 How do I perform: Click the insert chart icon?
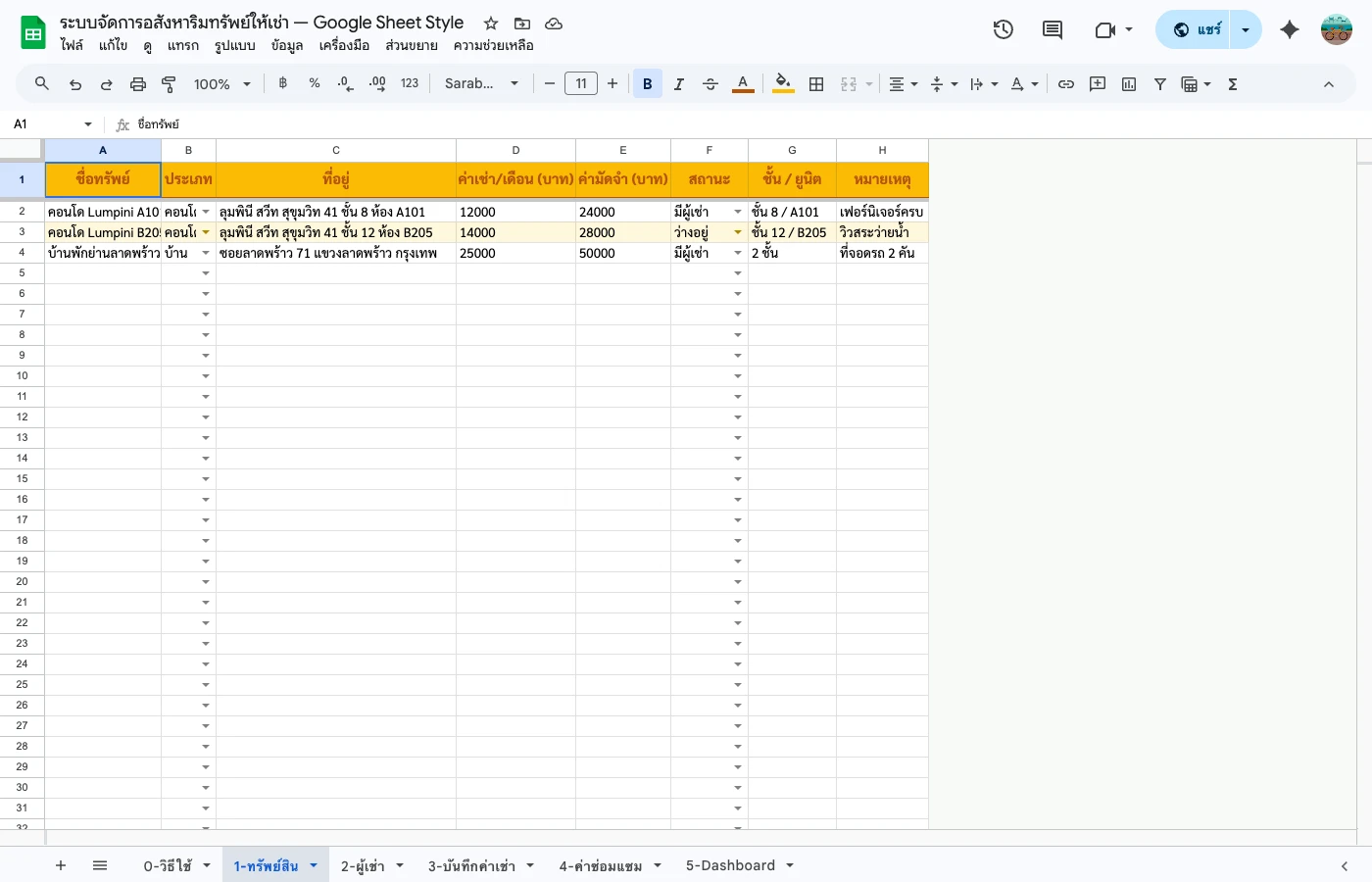click(1129, 84)
